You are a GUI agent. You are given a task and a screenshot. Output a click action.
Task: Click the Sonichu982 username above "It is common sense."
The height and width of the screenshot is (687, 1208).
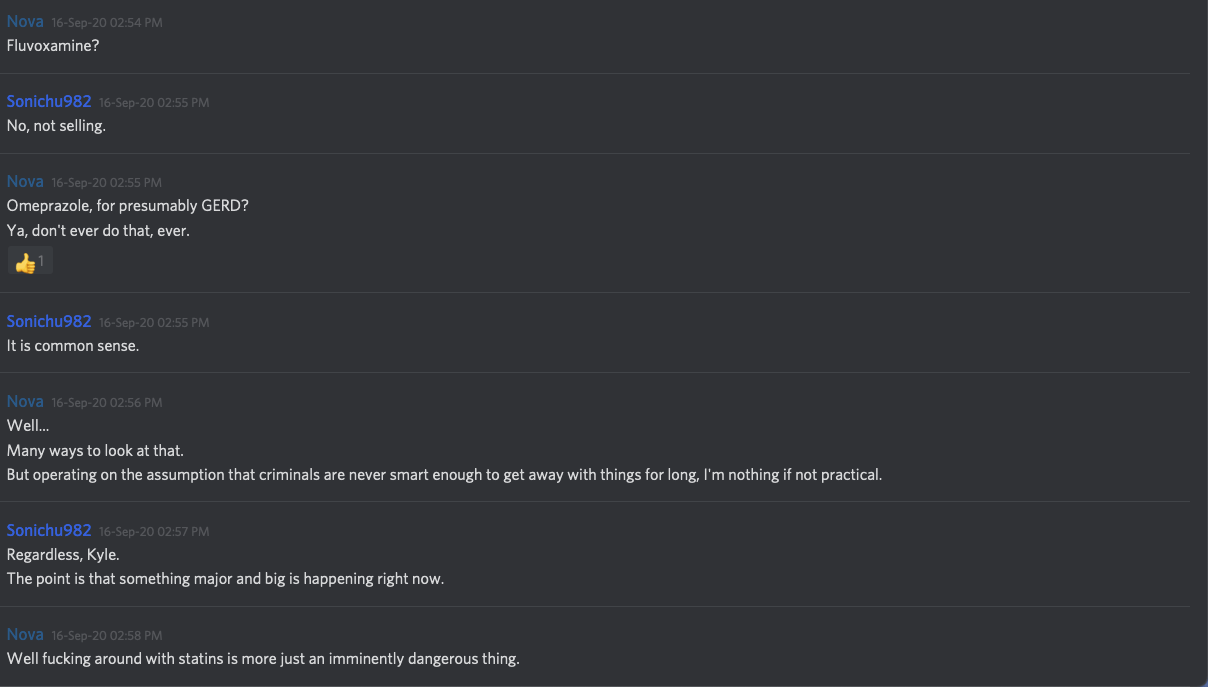(x=49, y=321)
